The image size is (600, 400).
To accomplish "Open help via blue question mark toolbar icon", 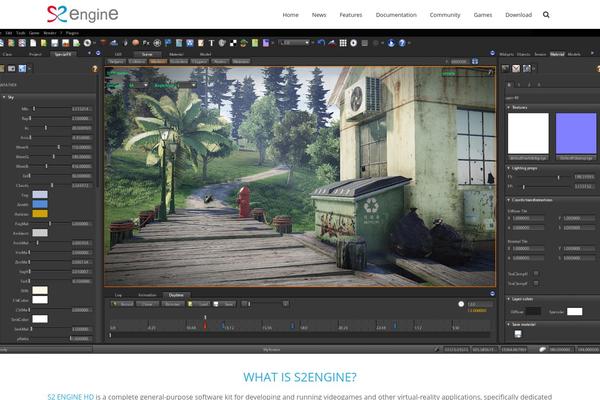I will (x=402, y=43).
